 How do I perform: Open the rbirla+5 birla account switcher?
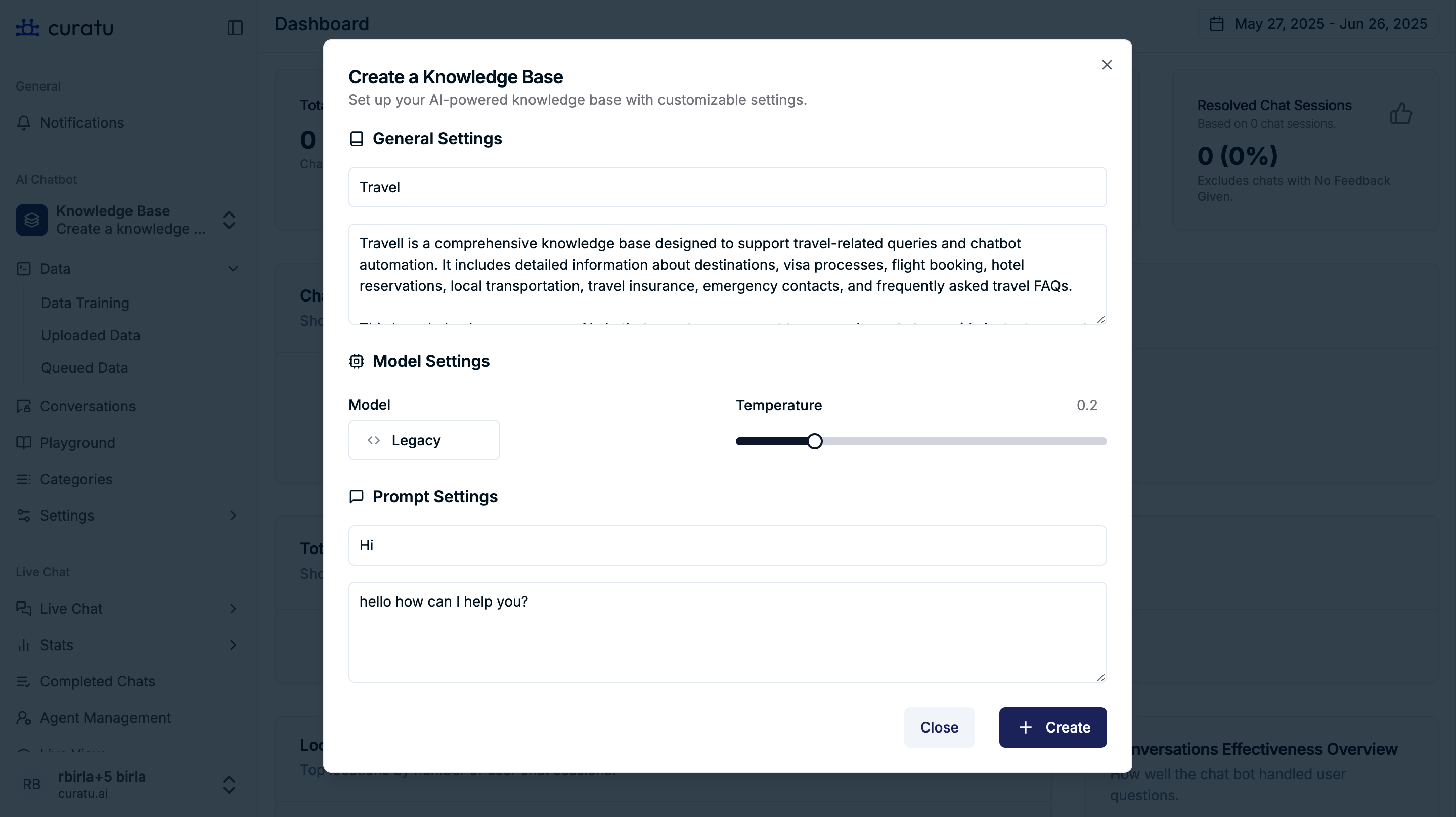coord(229,784)
